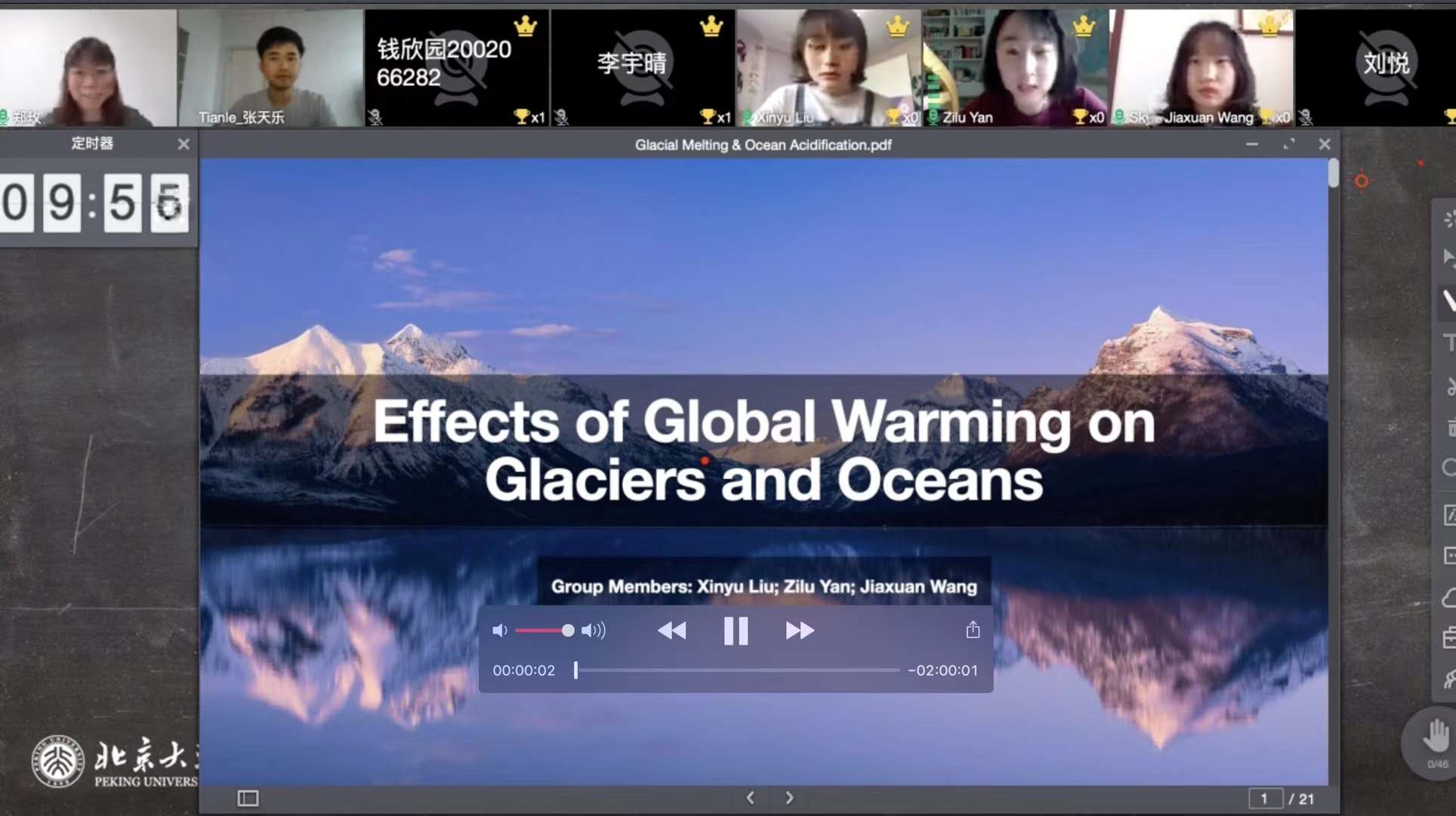Click the page number input field
The width and height of the screenshot is (1456, 816).
[x=1265, y=799]
